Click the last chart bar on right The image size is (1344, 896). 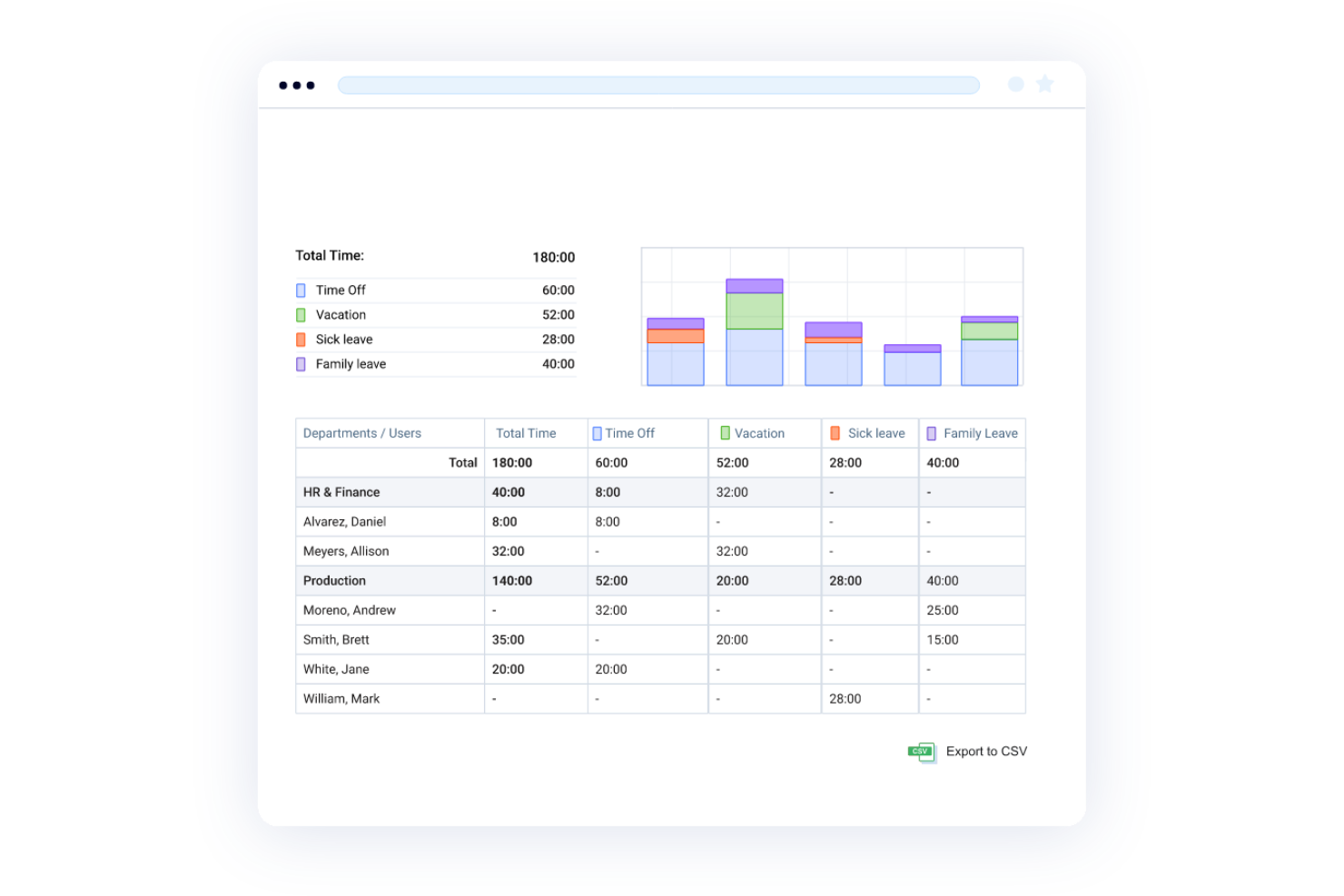point(990,351)
